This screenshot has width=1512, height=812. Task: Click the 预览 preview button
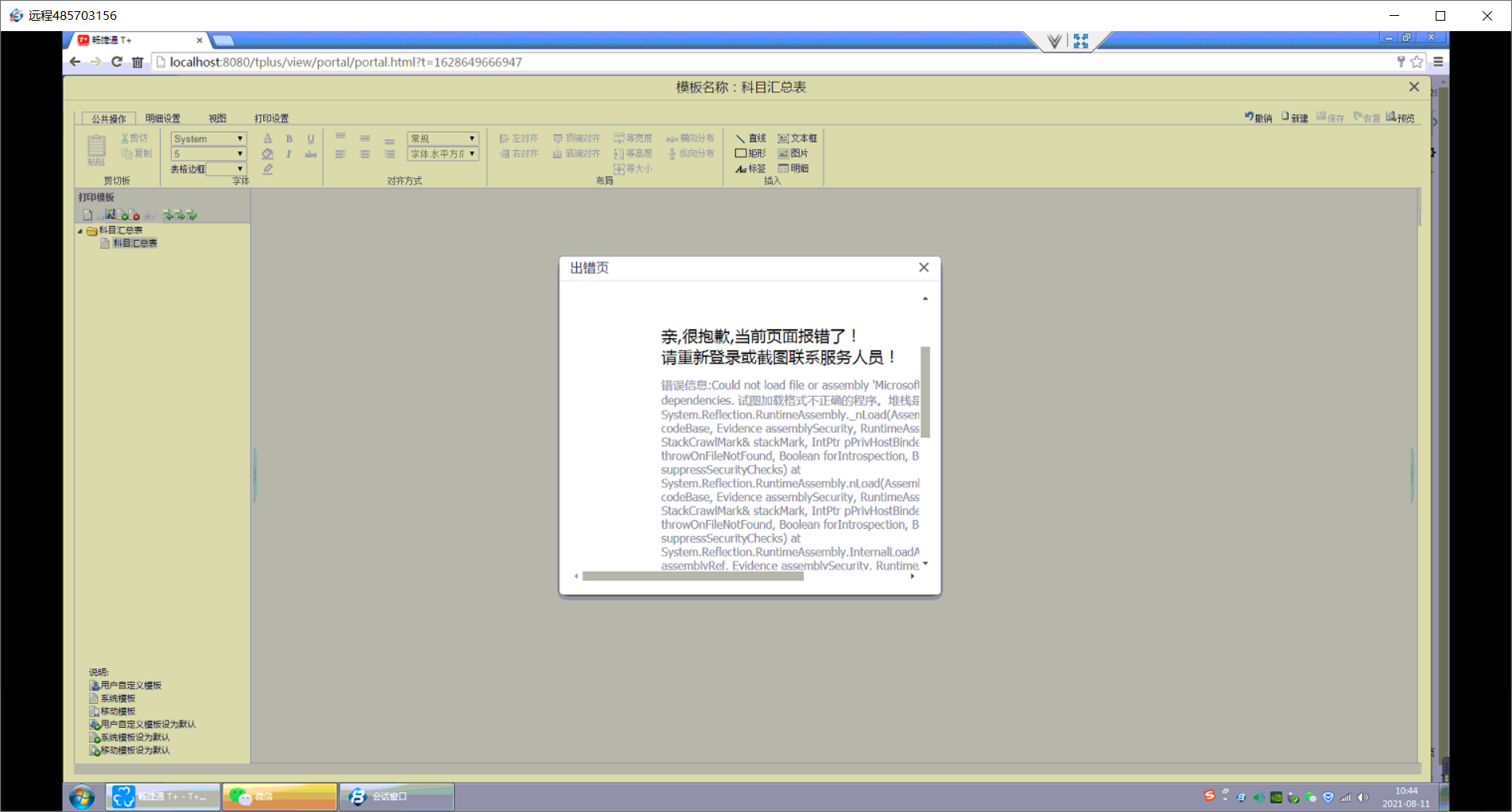pyautogui.click(x=1401, y=118)
